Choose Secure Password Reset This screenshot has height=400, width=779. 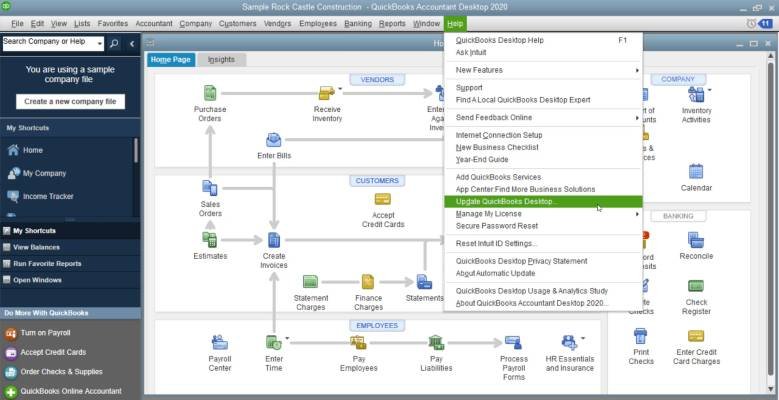[543, 226]
